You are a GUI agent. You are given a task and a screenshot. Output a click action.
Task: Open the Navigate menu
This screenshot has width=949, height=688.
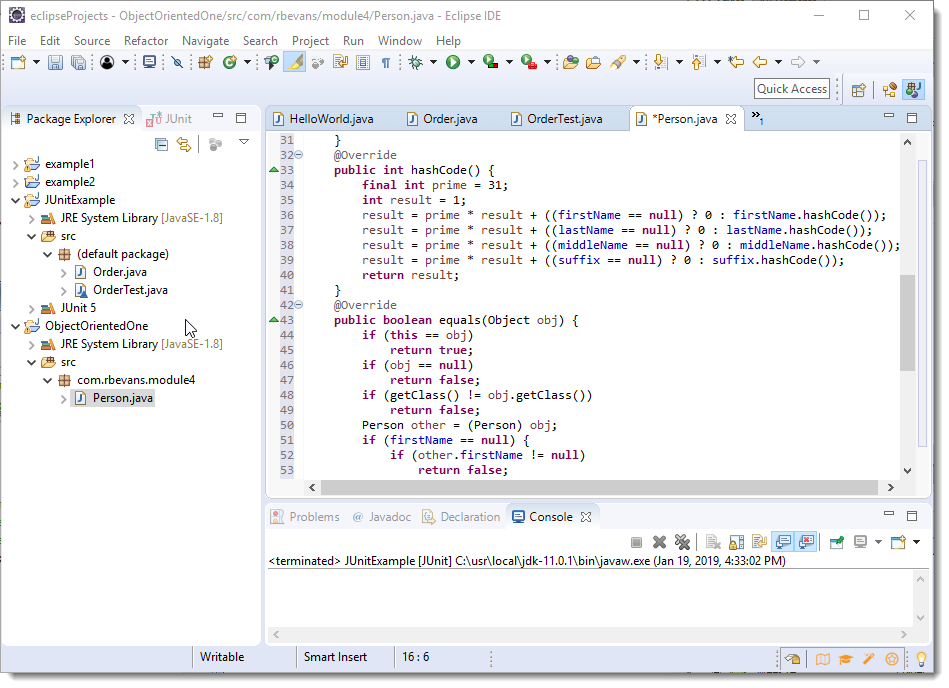point(206,41)
